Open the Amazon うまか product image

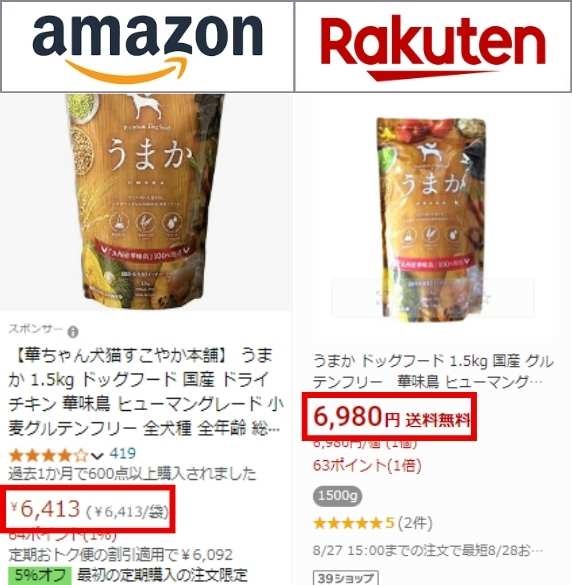tap(145, 201)
